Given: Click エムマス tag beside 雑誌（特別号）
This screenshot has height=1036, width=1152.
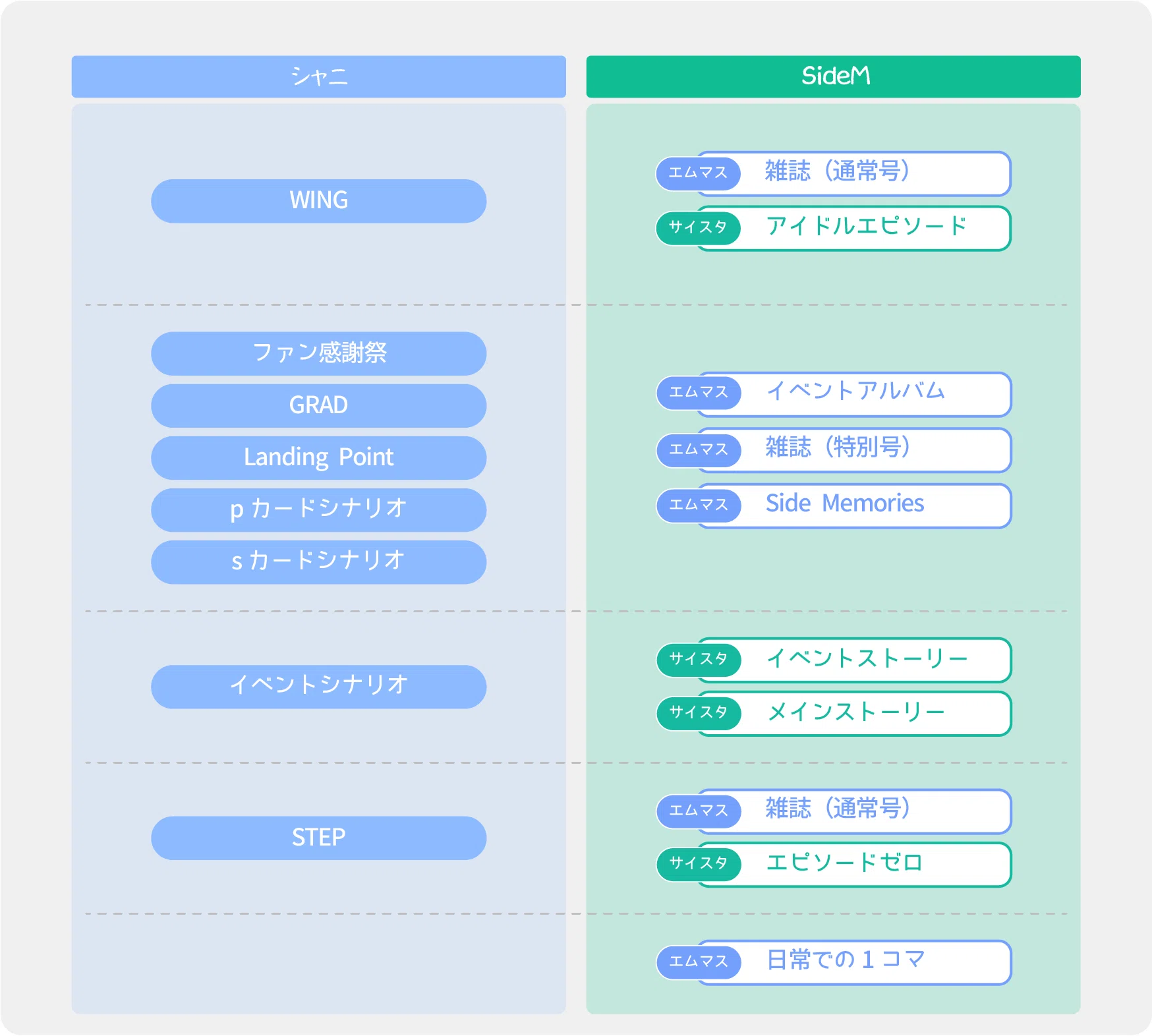Looking at the screenshot, I should click(x=699, y=449).
